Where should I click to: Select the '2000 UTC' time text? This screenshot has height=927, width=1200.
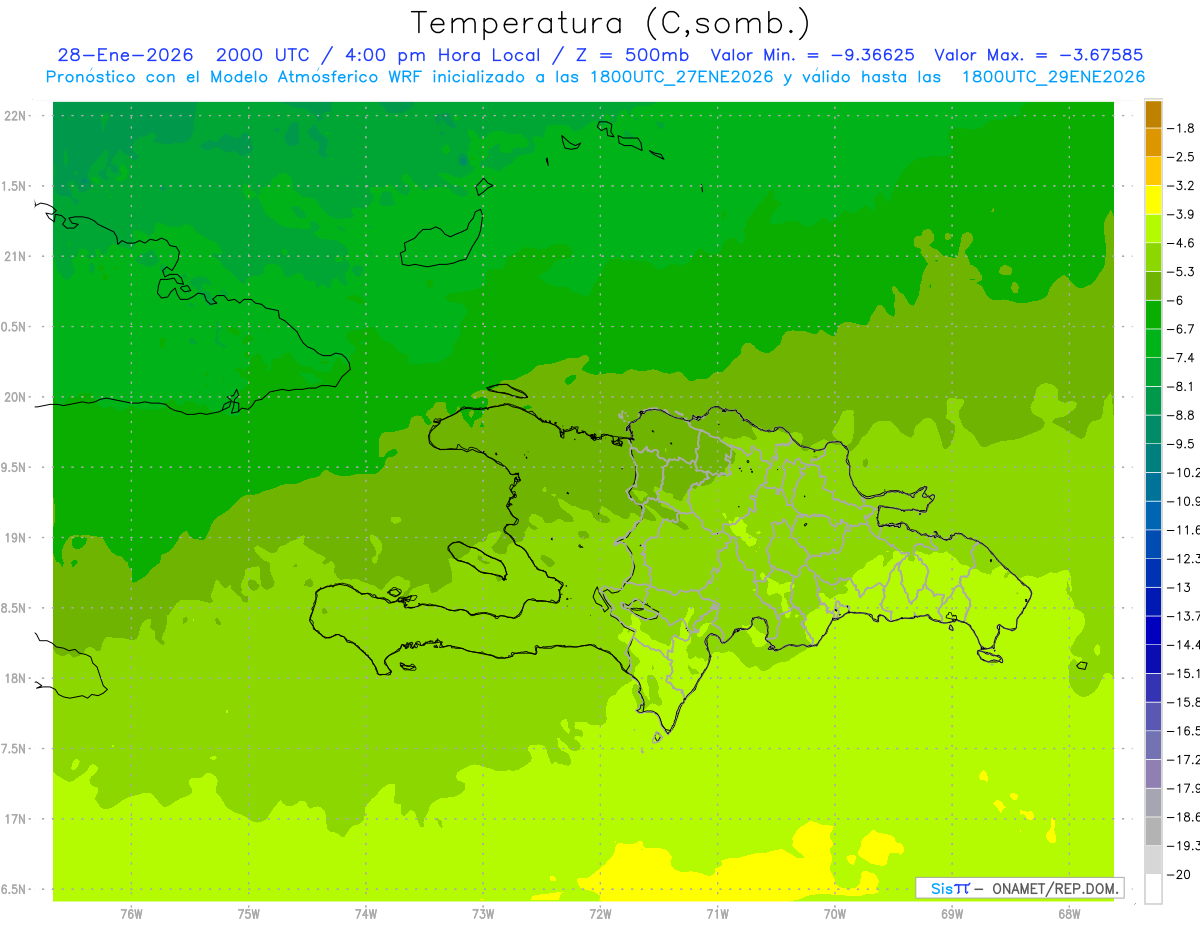point(264,55)
